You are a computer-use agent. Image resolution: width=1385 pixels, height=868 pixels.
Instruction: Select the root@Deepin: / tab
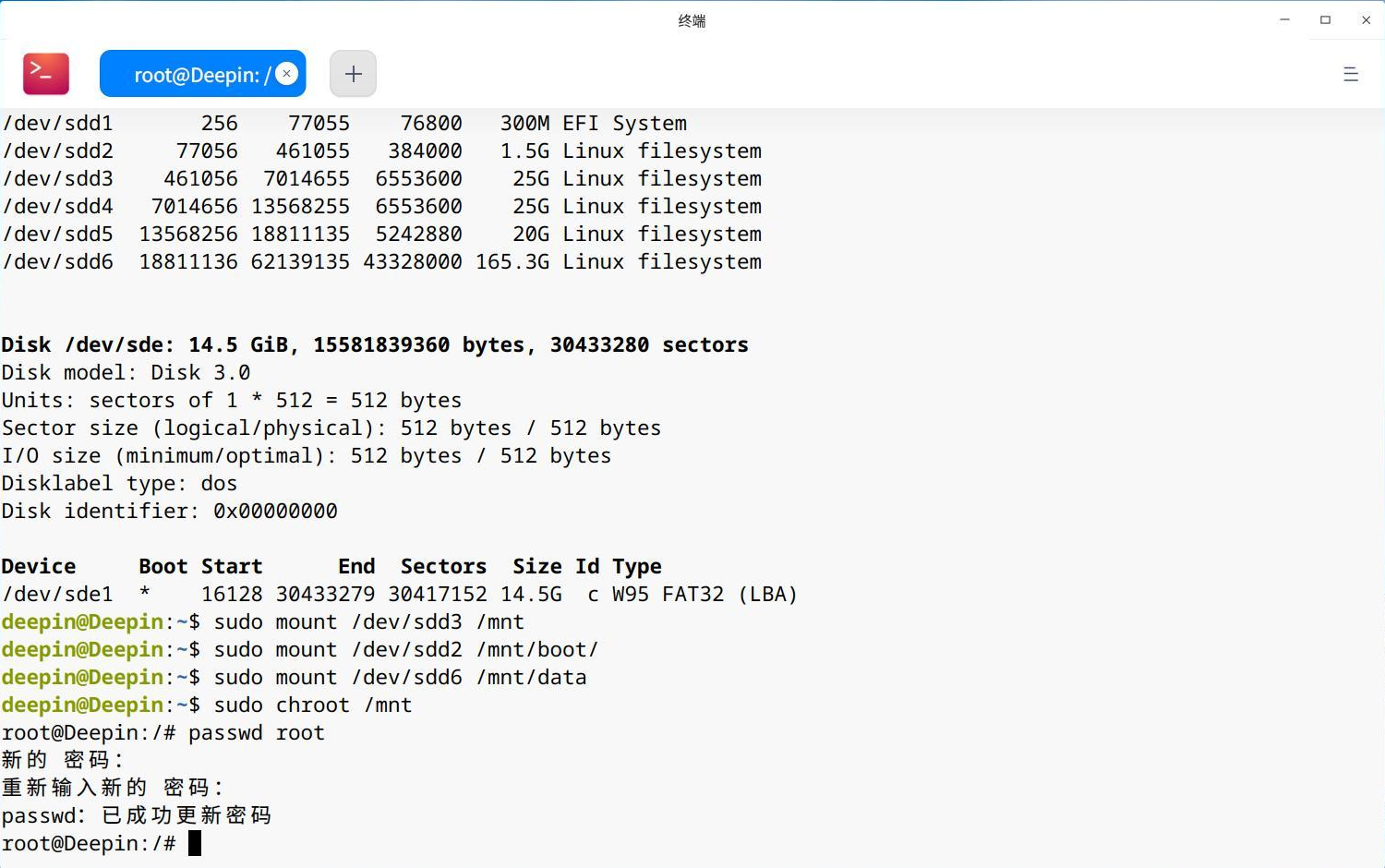[202, 74]
